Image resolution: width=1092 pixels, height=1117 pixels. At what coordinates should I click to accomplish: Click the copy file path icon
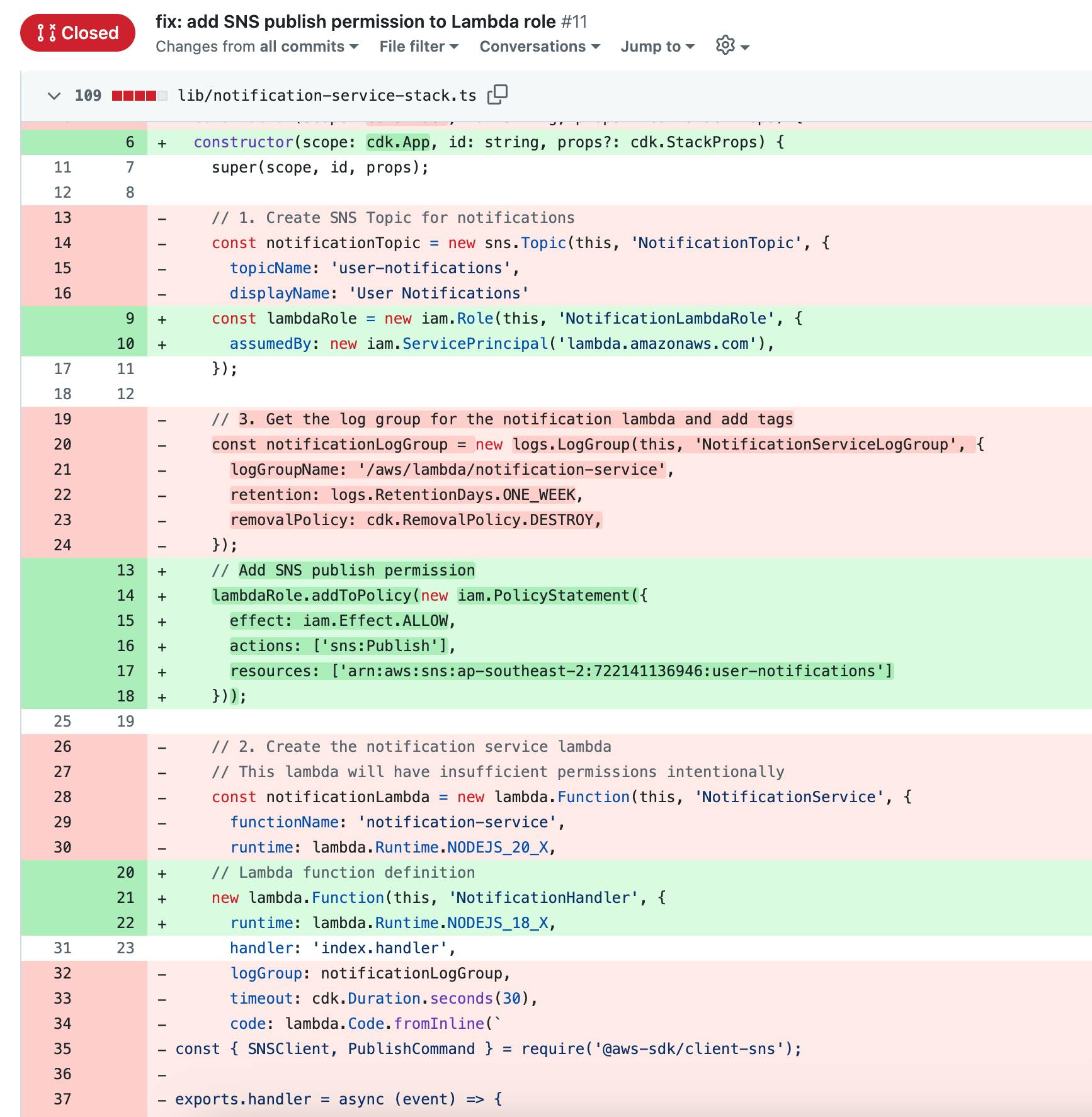498,94
